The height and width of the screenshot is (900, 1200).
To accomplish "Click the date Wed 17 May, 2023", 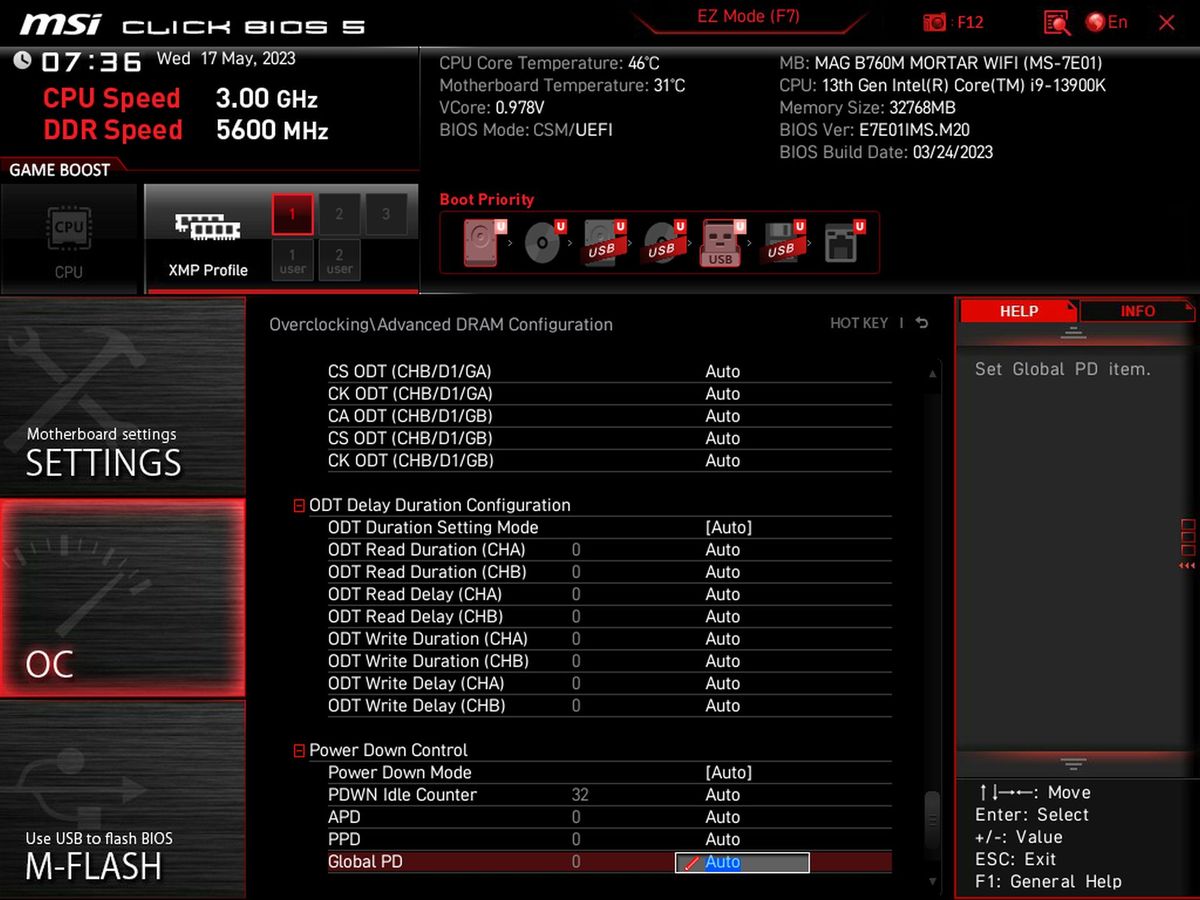I will coord(226,58).
